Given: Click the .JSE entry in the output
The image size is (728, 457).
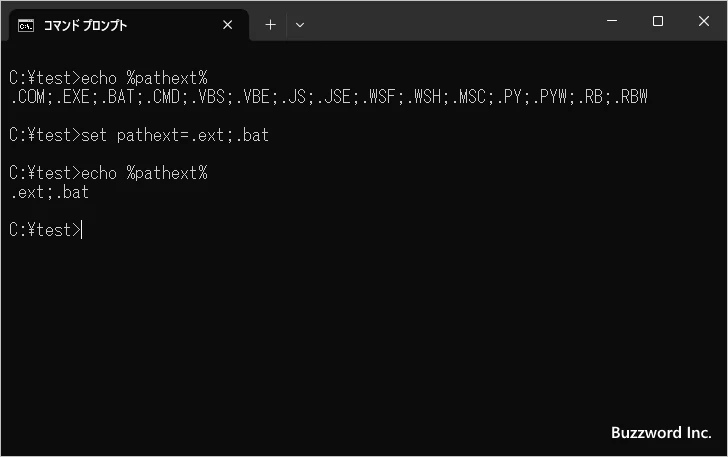Looking at the screenshot, I should coord(333,97).
